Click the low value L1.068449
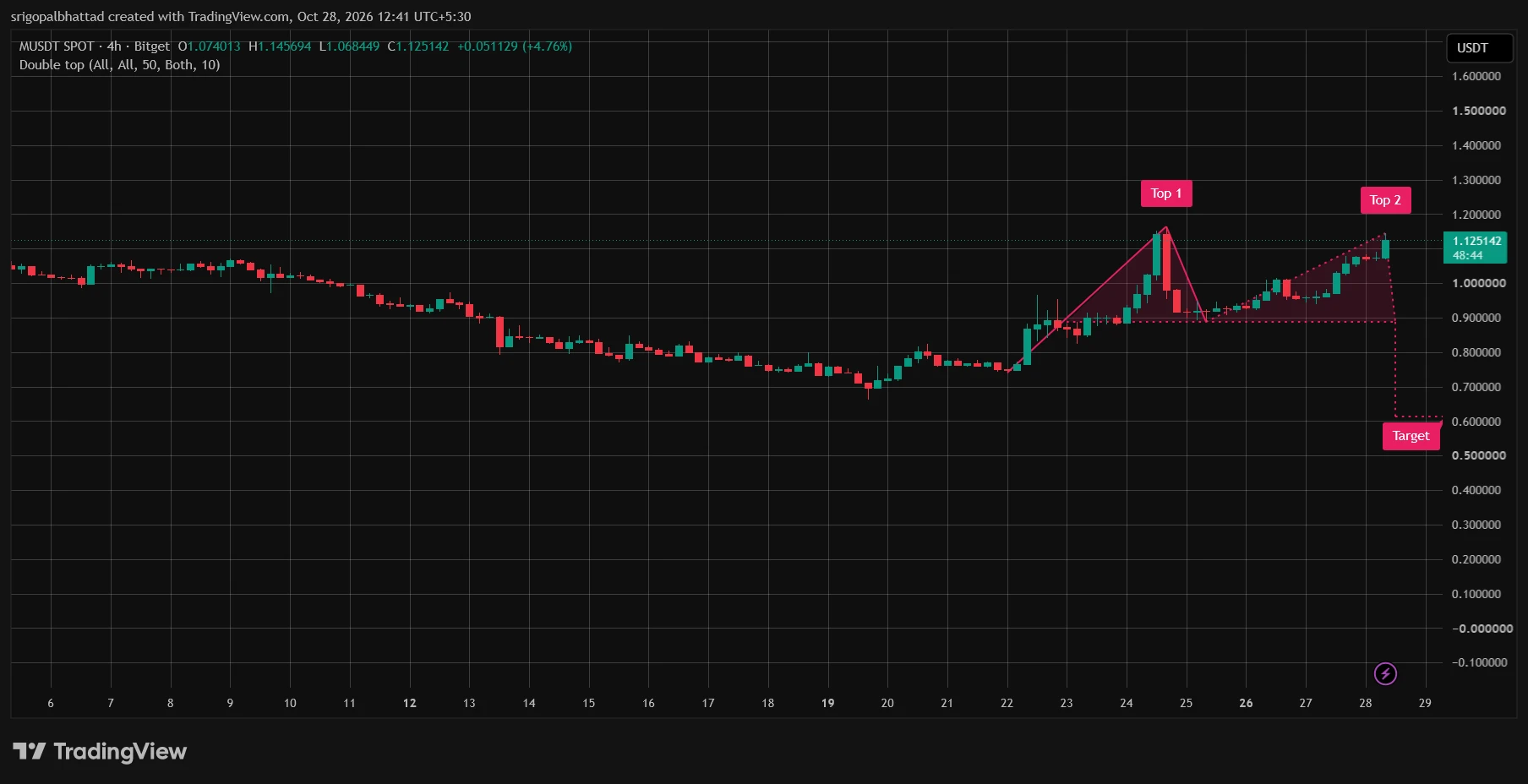 [349, 46]
